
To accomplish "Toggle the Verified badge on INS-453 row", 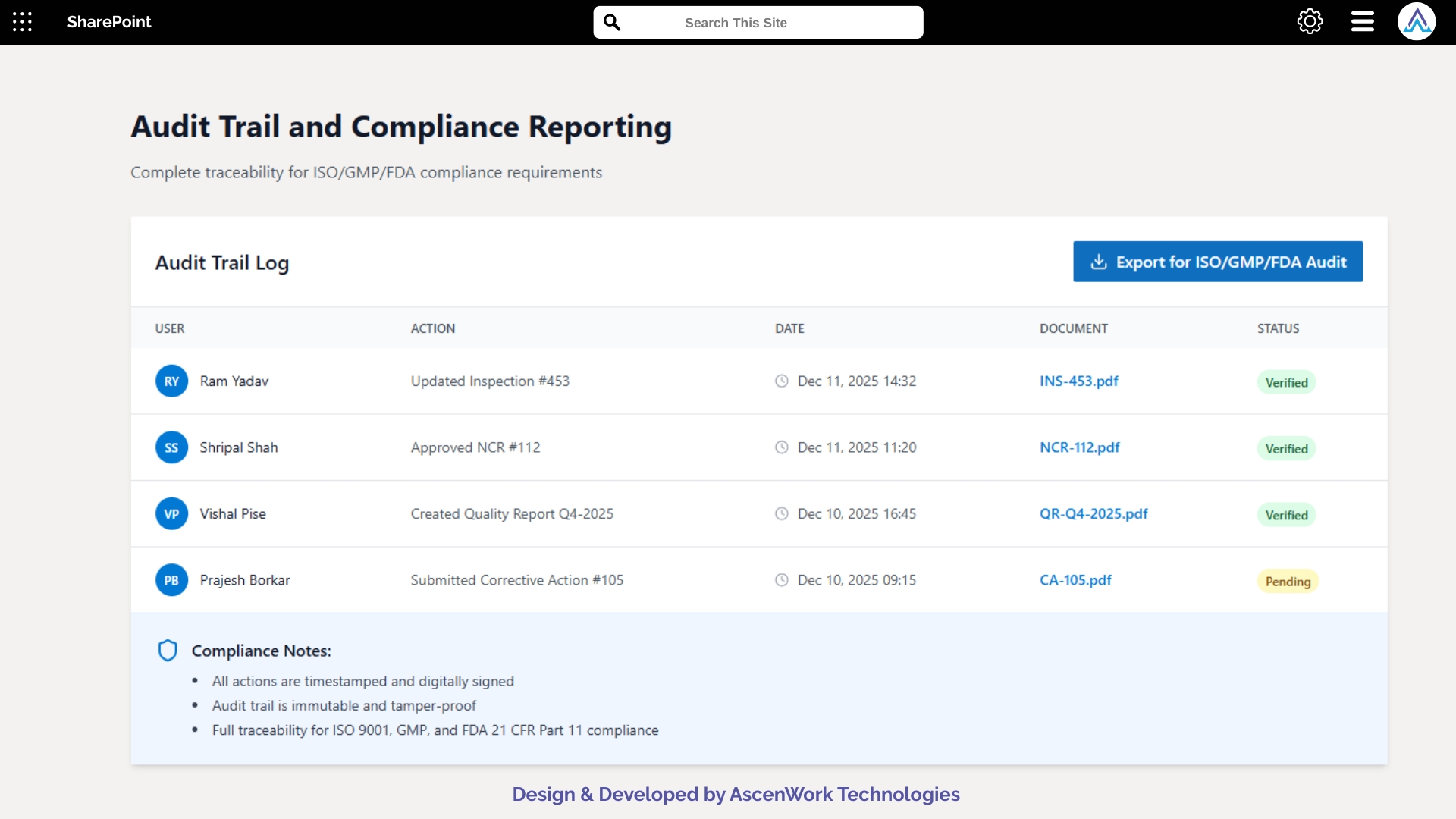I will pyautogui.click(x=1286, y=381).
